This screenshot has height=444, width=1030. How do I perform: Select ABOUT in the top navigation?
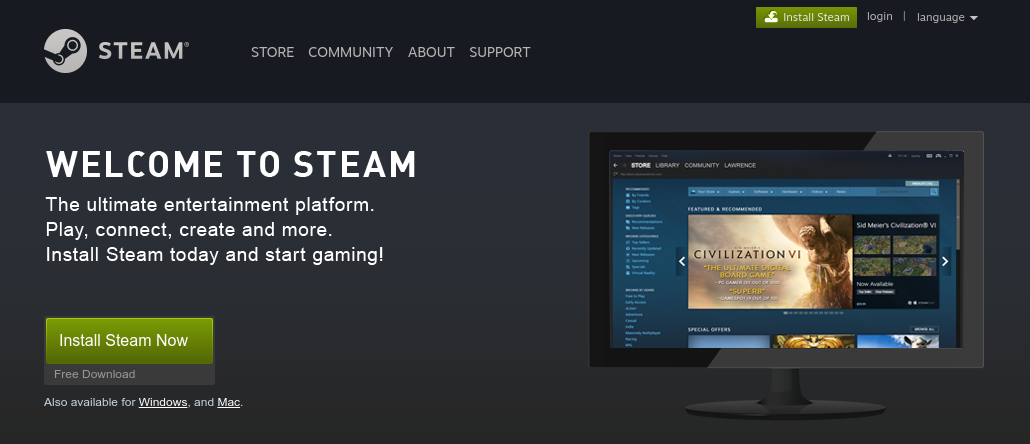[x=431, y=52]
